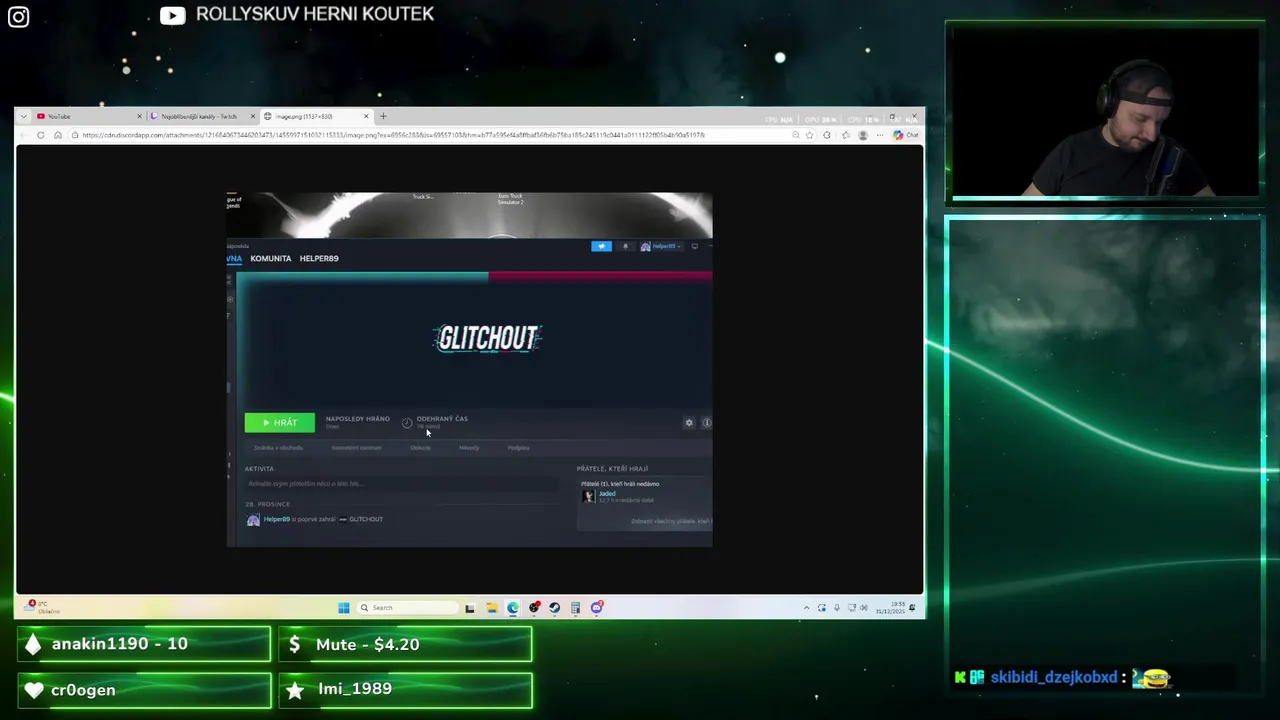Open the Objevte tab
Screen dimensions: 1280x720
pos(420,448)
